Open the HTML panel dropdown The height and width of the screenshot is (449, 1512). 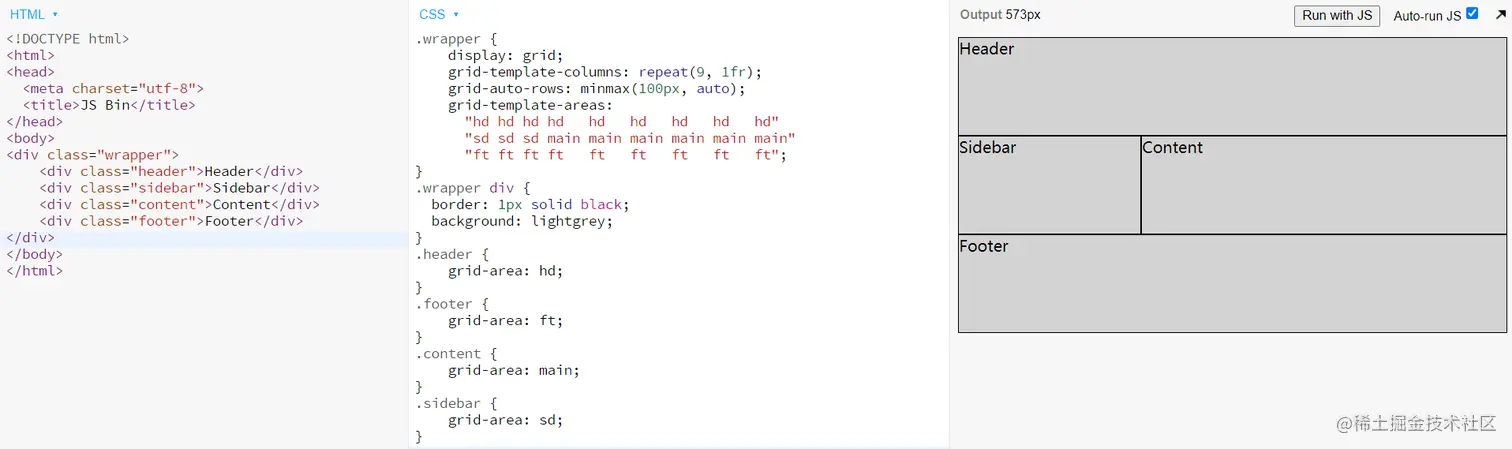pos(34,14)
